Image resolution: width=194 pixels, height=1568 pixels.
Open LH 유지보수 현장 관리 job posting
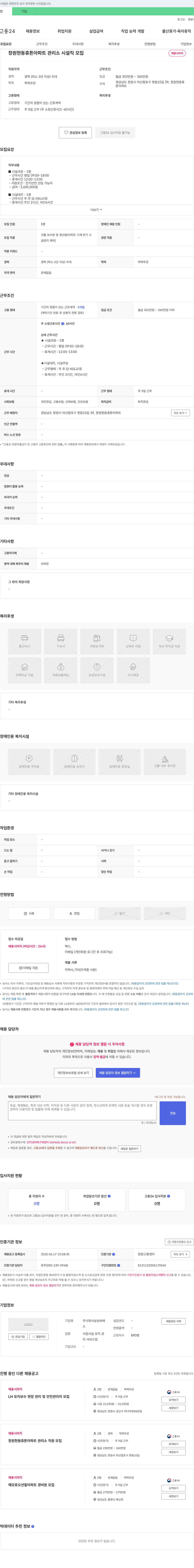click(39, 1396)
